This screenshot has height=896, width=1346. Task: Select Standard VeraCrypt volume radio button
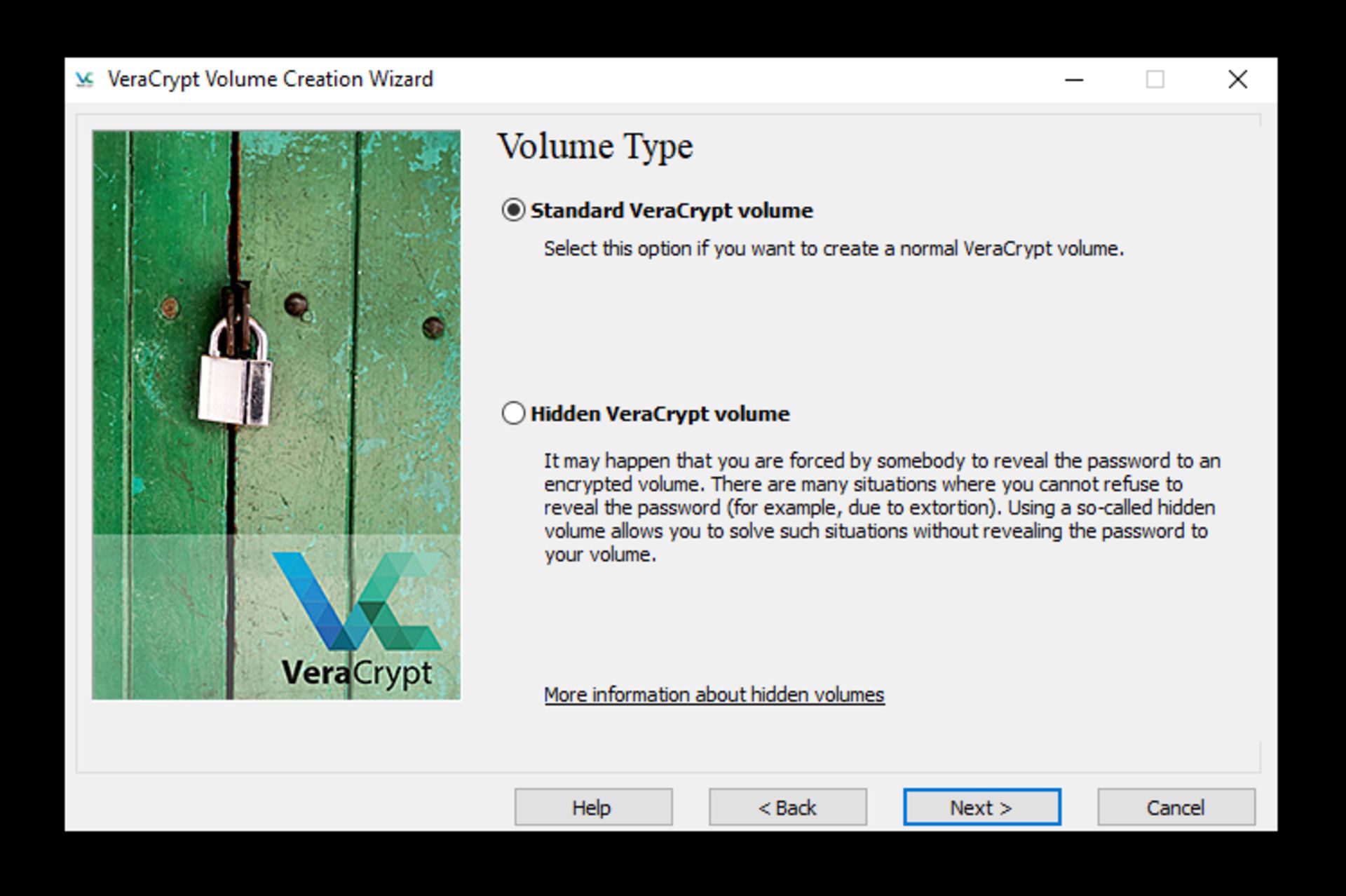coord(513,210)
